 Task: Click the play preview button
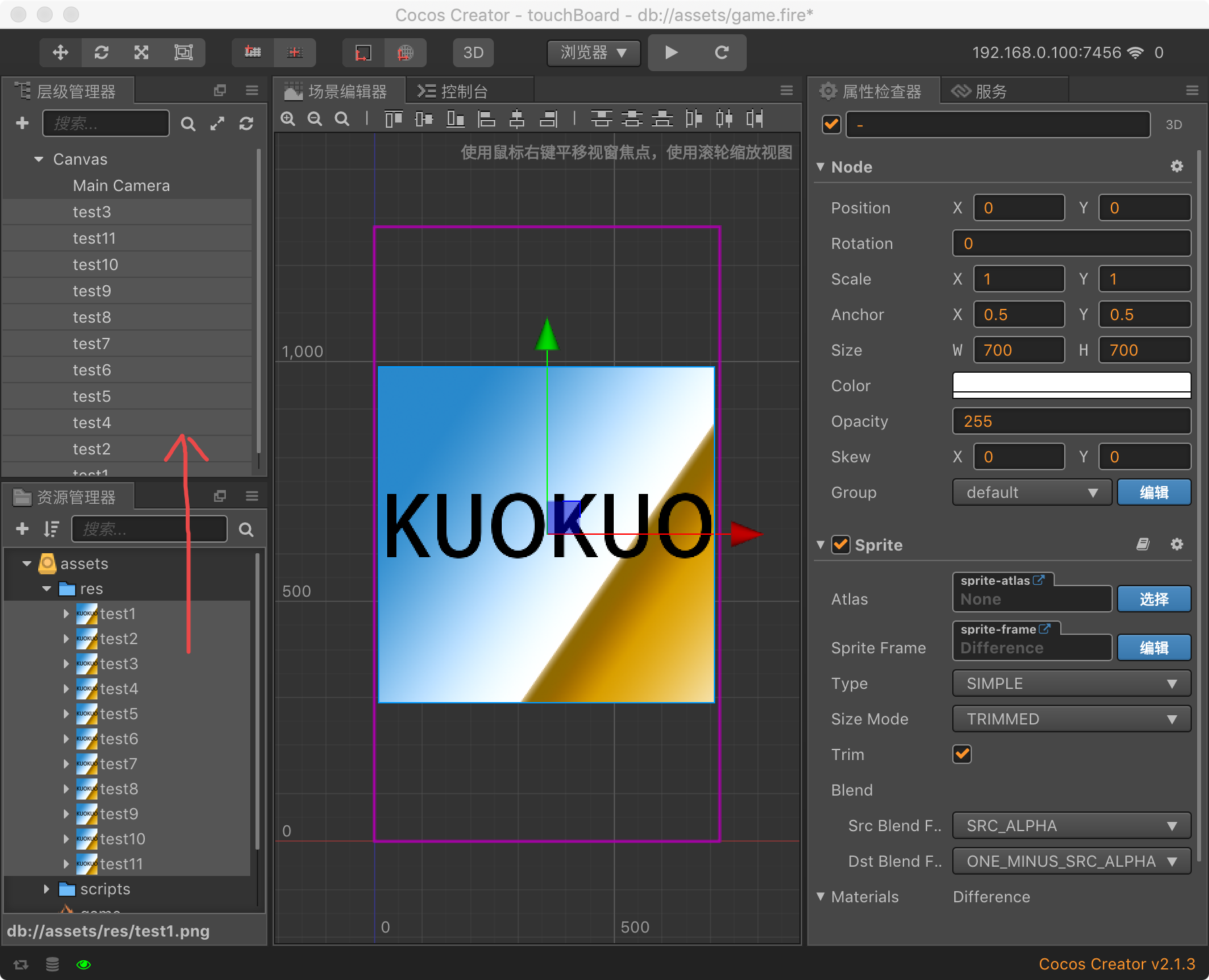click(x=671, y=53)
